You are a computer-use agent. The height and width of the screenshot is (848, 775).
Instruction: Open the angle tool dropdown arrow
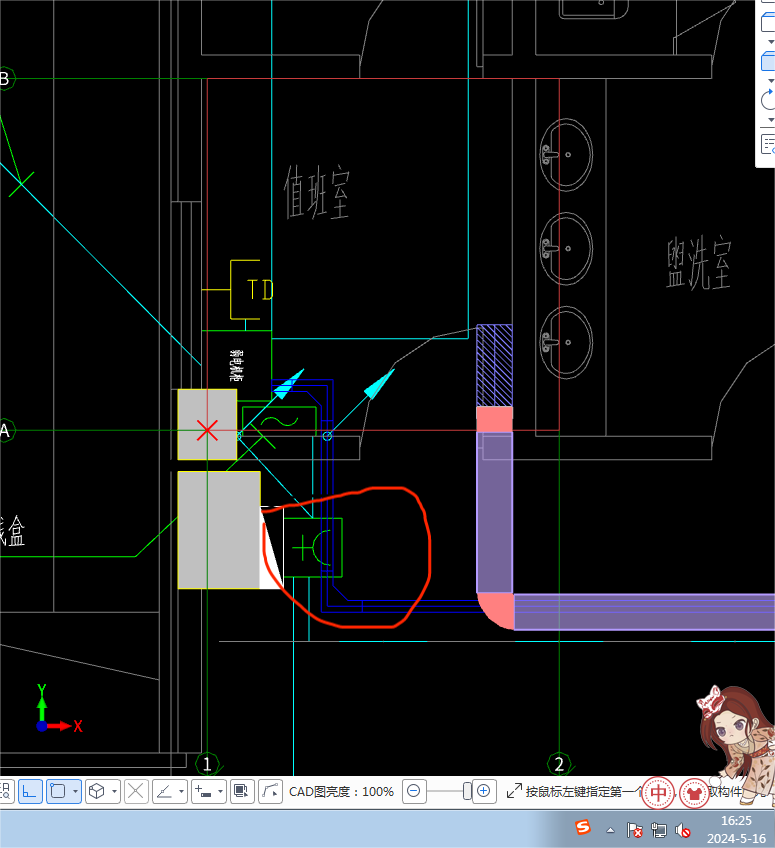181,792
